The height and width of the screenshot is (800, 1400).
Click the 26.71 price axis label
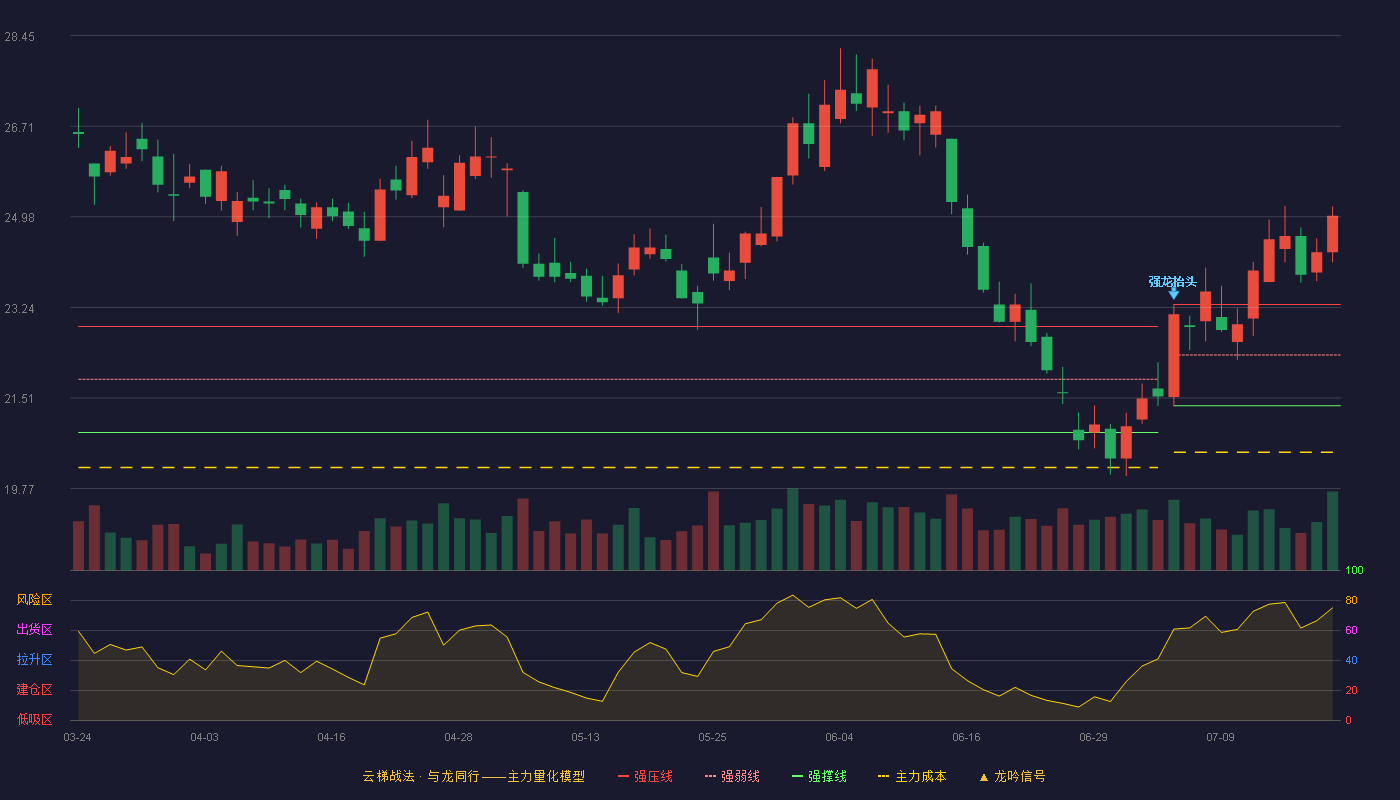(x=19, y=128)
